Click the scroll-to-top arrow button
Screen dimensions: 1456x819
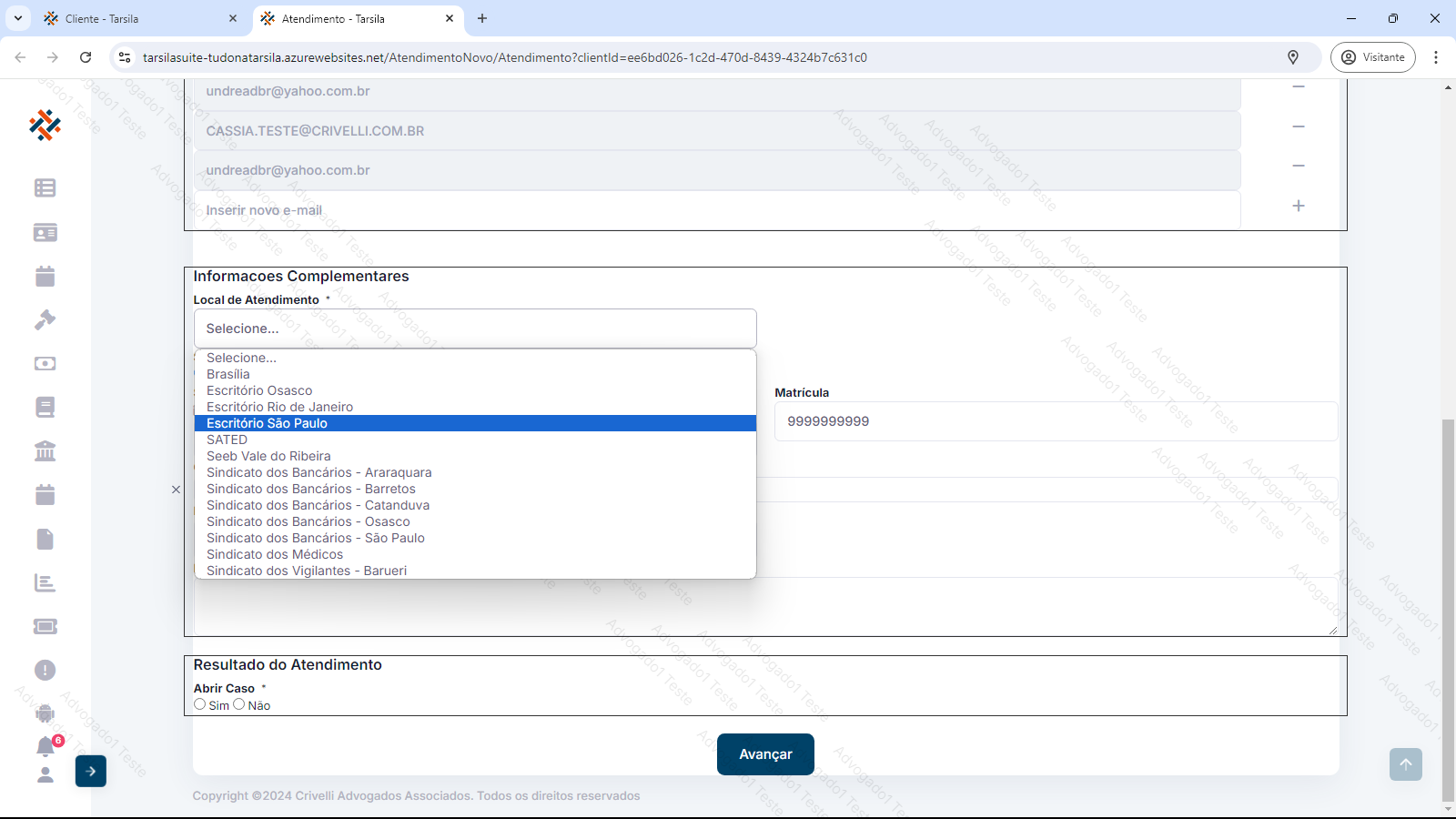tap(1405, 764)
